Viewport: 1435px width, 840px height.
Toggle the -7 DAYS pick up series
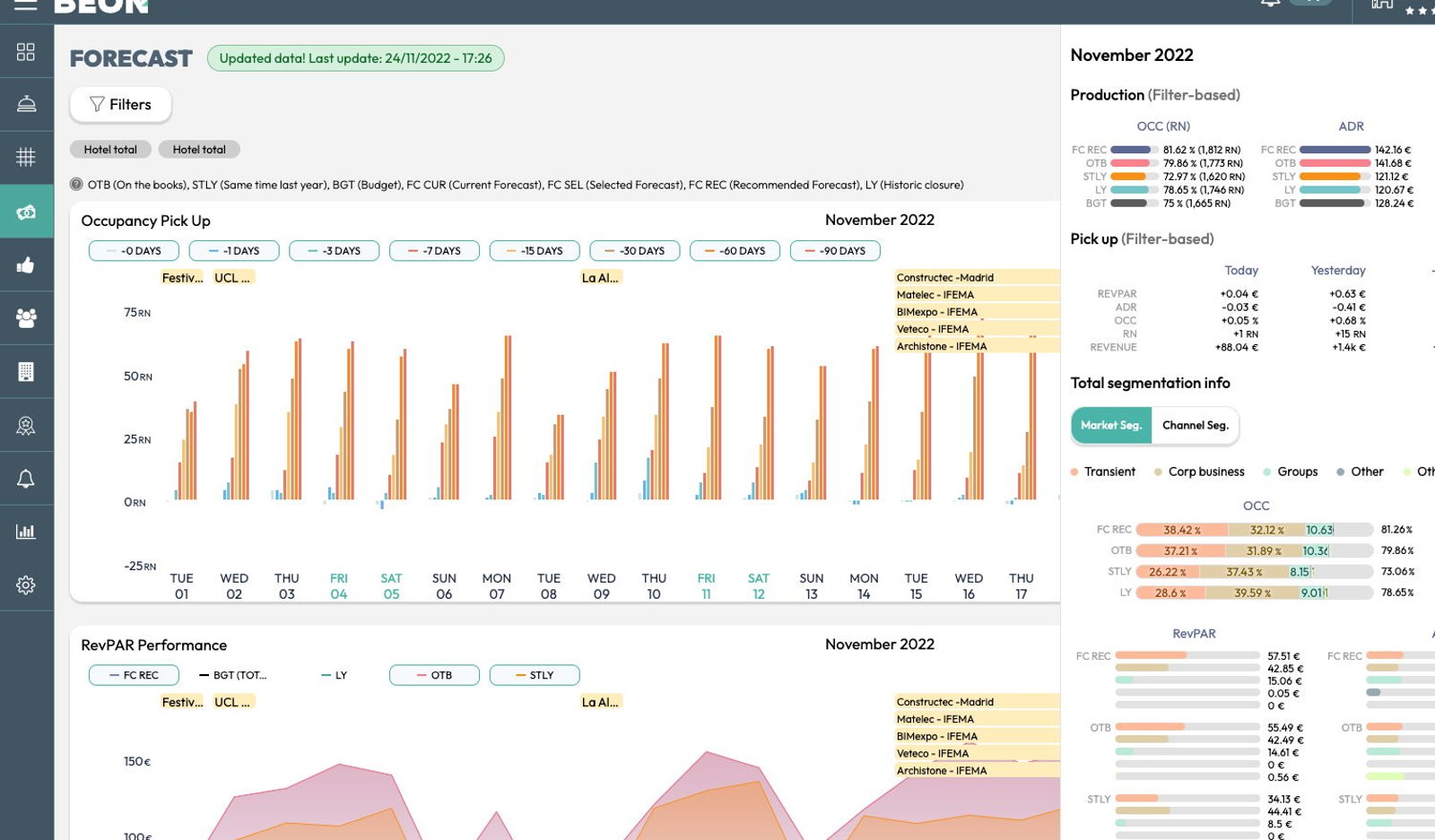click(434, 251)
